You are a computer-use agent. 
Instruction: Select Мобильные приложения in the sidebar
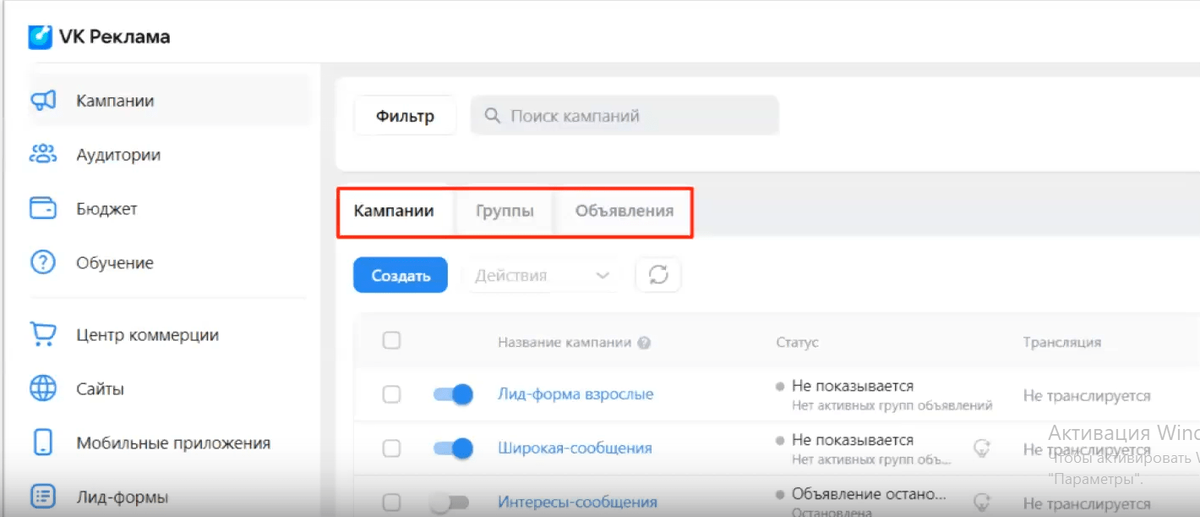coord(173,443)
